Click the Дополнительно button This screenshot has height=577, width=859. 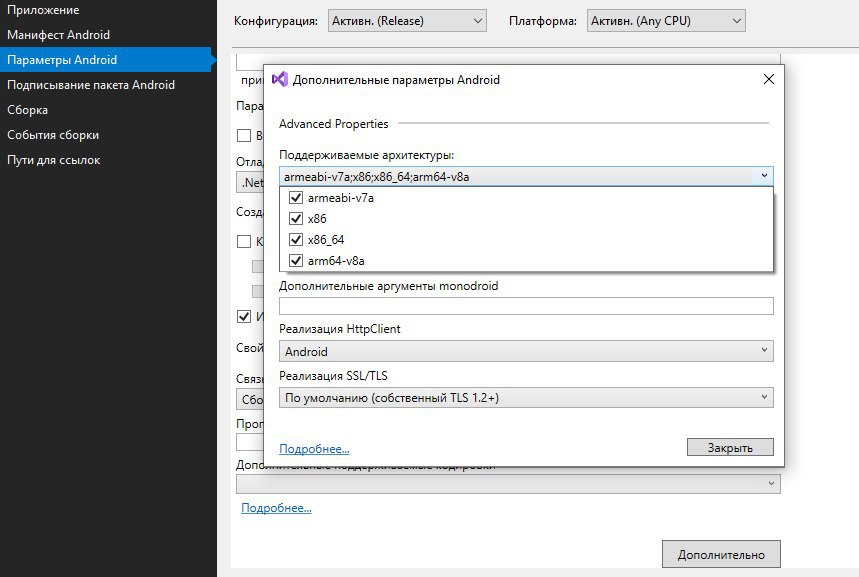point(721,555)
